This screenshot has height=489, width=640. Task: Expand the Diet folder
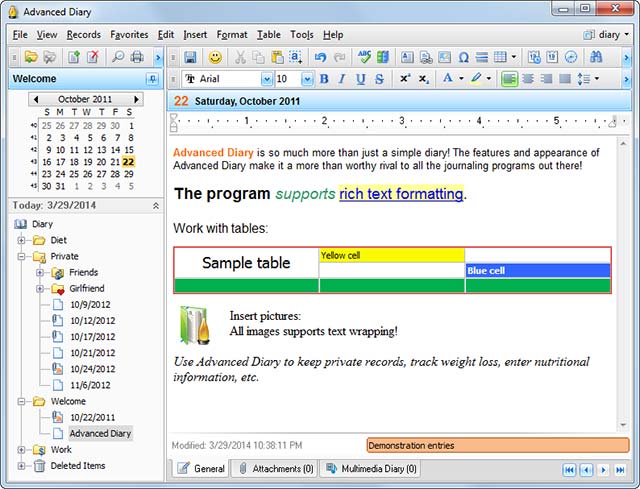point(21,240)
